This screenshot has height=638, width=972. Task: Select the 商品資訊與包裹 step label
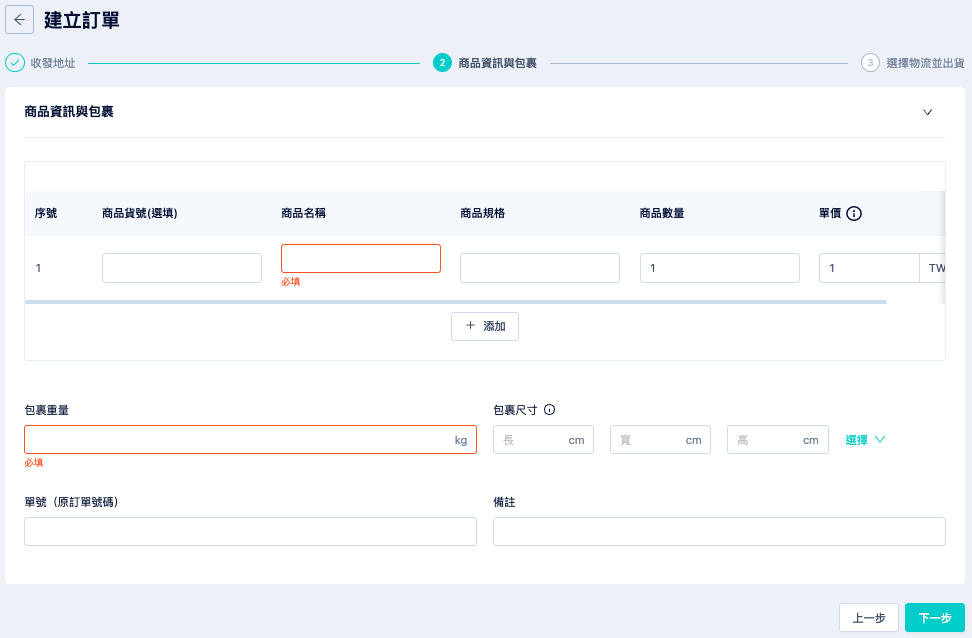(x=497, y=63)
